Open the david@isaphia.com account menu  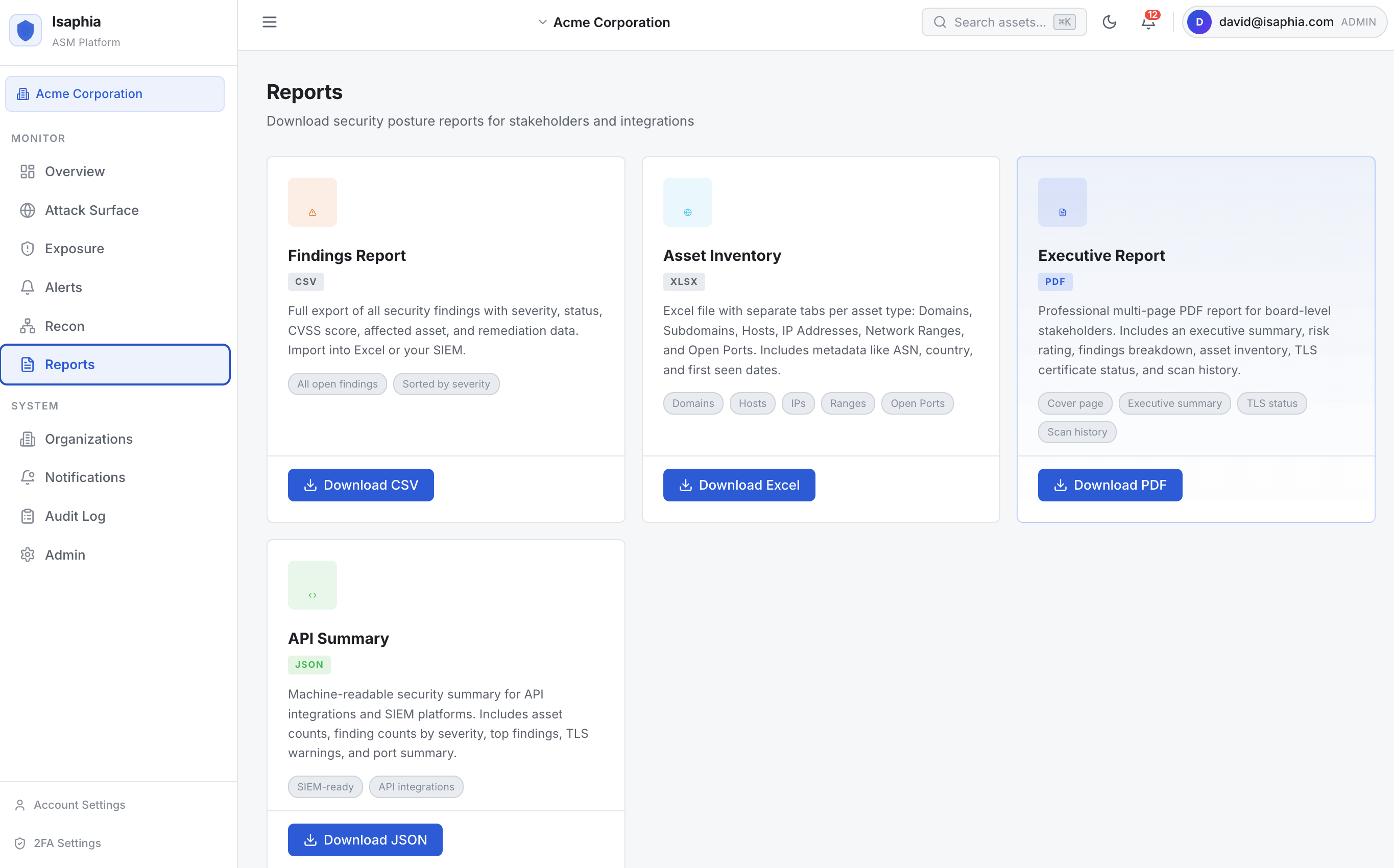point(1284,22)
